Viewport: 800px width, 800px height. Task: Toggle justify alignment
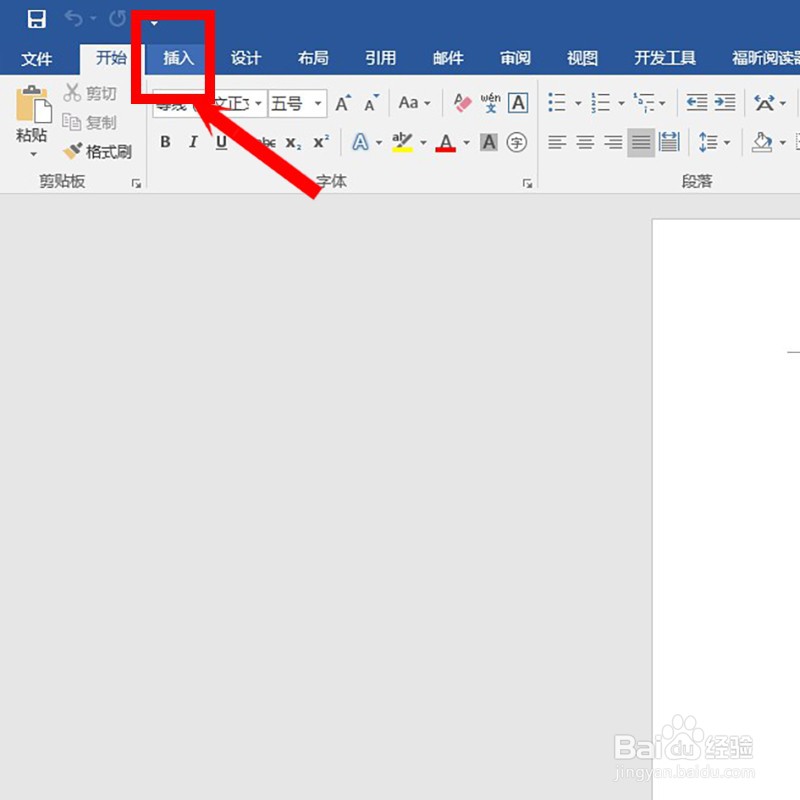641,143
